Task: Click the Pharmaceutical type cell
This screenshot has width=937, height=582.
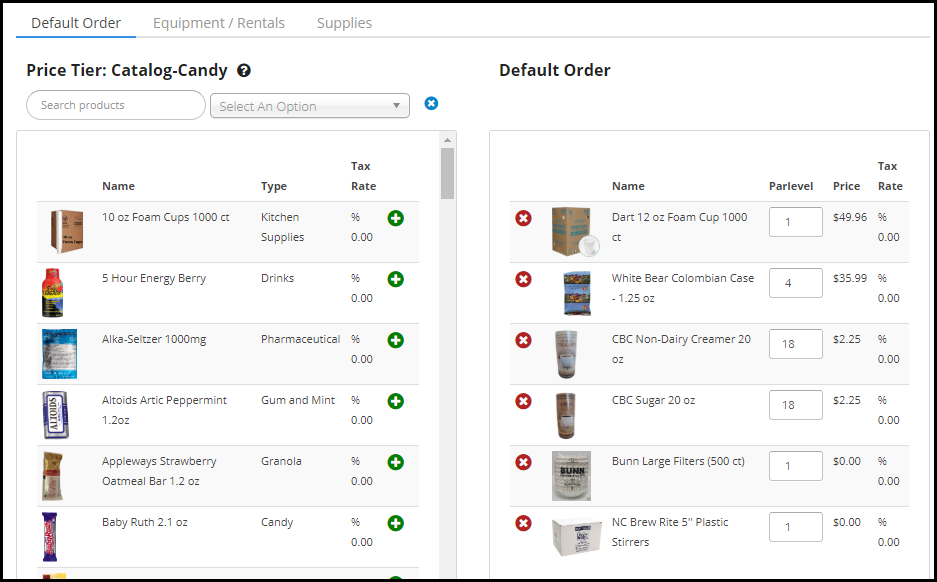Action: coord(301,339)
